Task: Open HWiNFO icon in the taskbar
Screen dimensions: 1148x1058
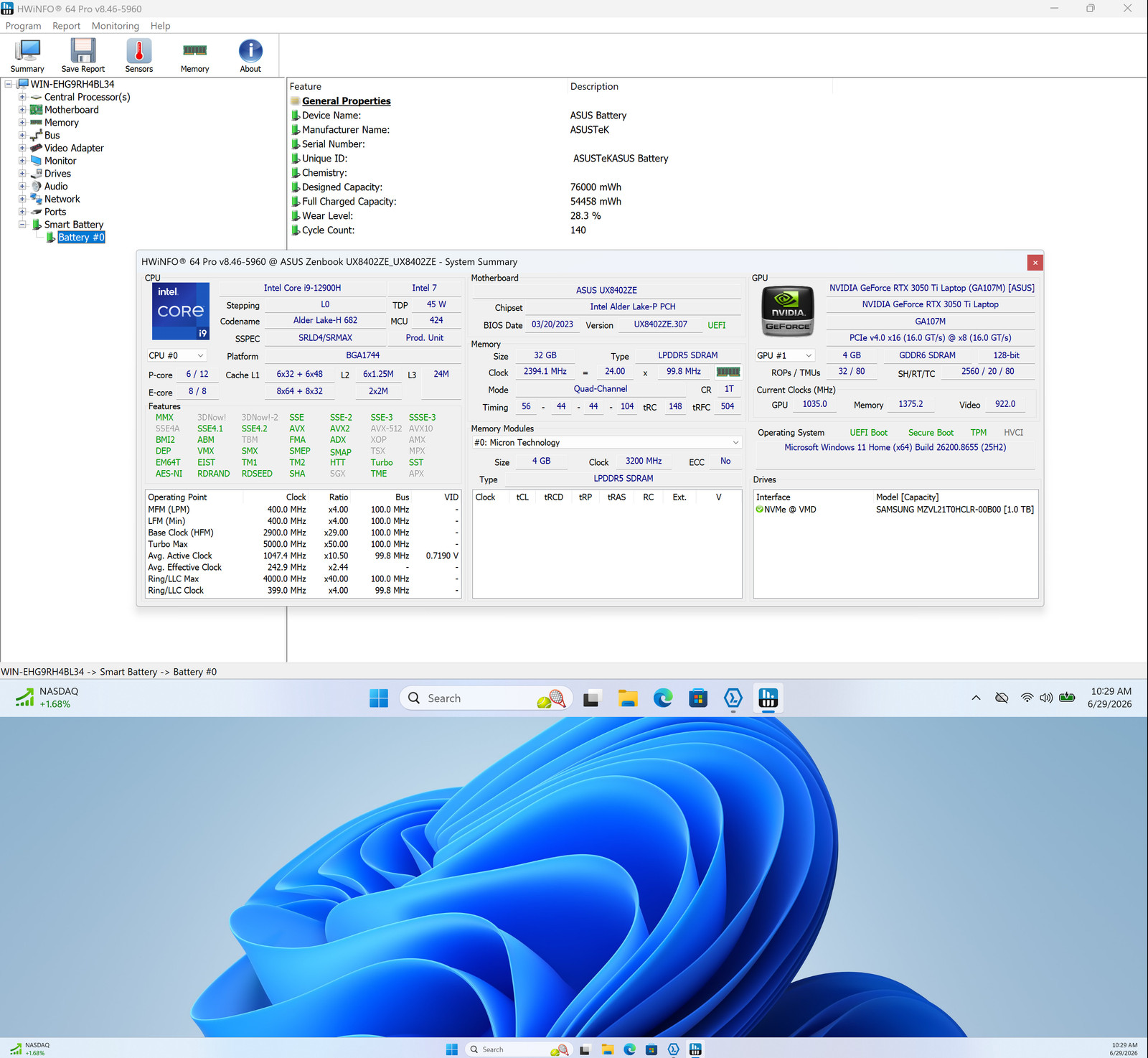Action: 768,698
